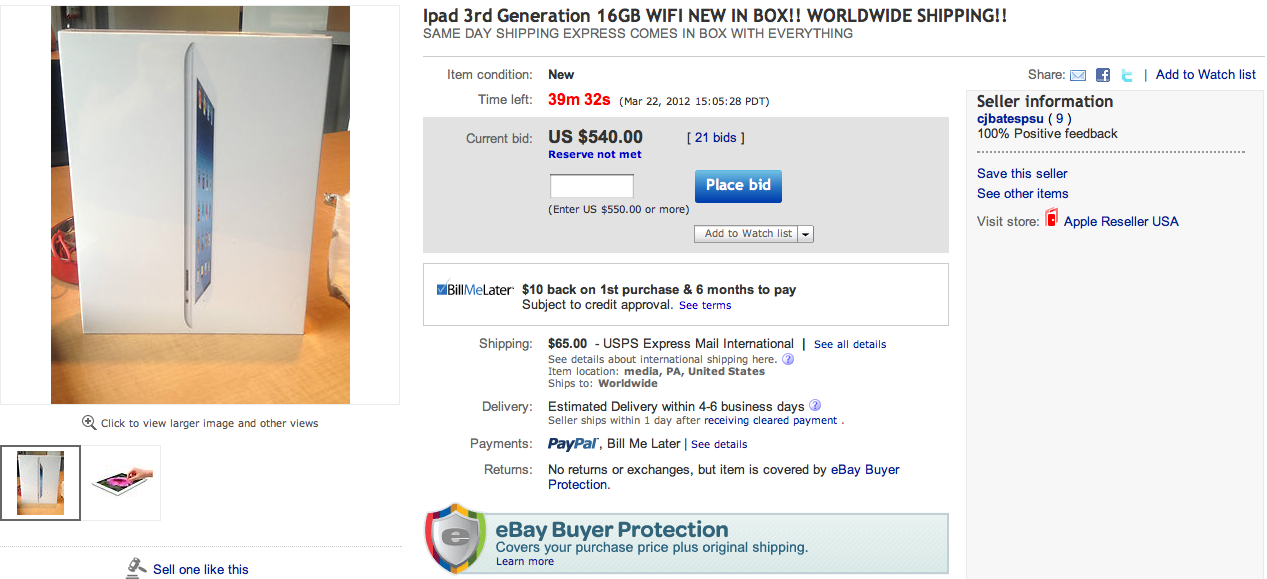Click the shipping help question mark icon
Screen dimensions: 1267x579
788,359
